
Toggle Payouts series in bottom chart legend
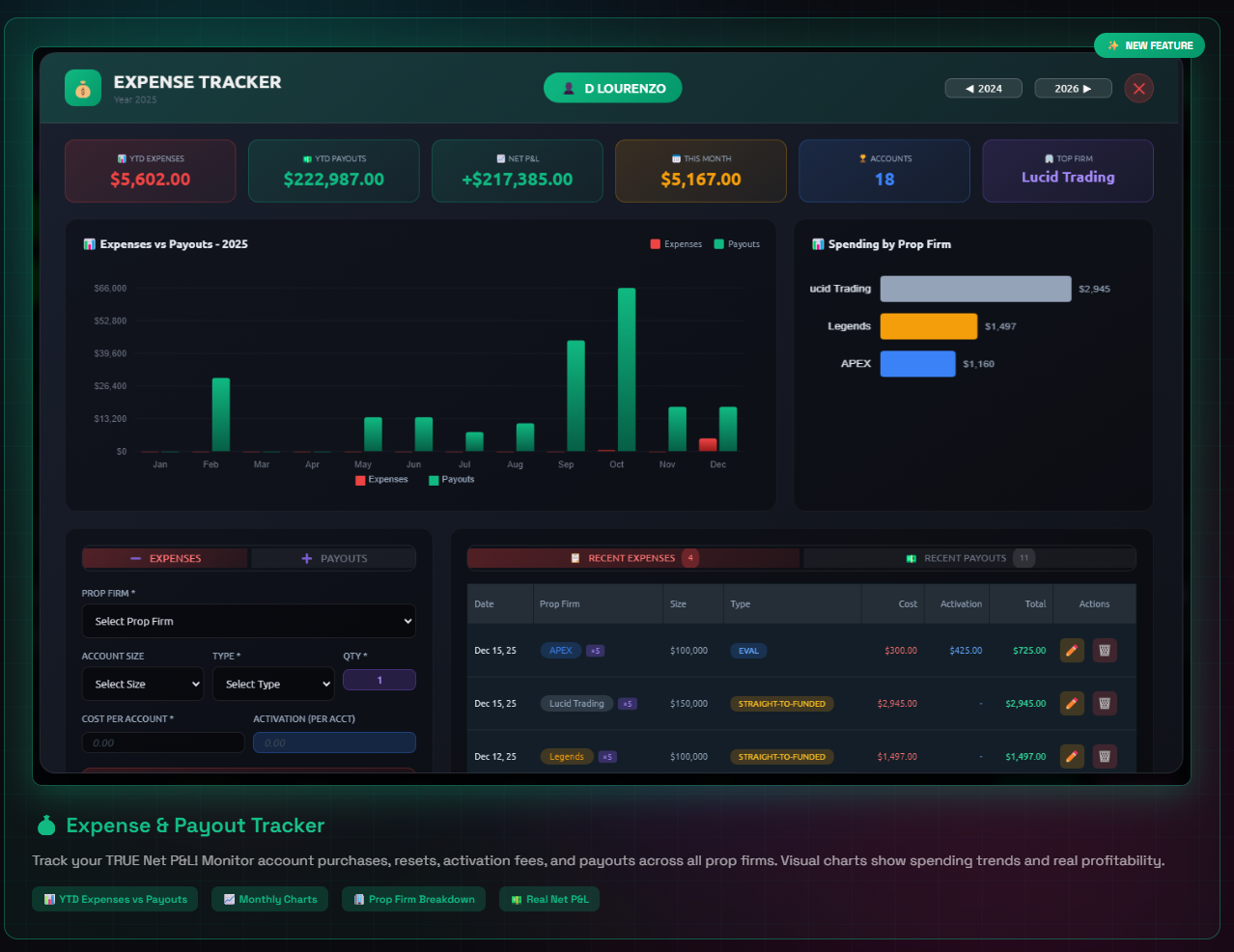pos(451,480)
